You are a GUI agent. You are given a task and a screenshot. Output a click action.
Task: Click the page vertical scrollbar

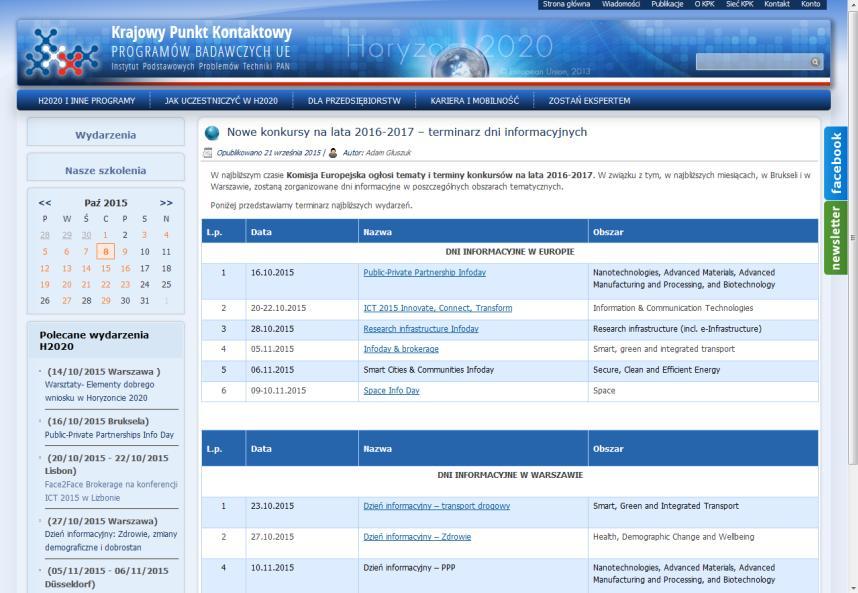[x=853, y=237]
